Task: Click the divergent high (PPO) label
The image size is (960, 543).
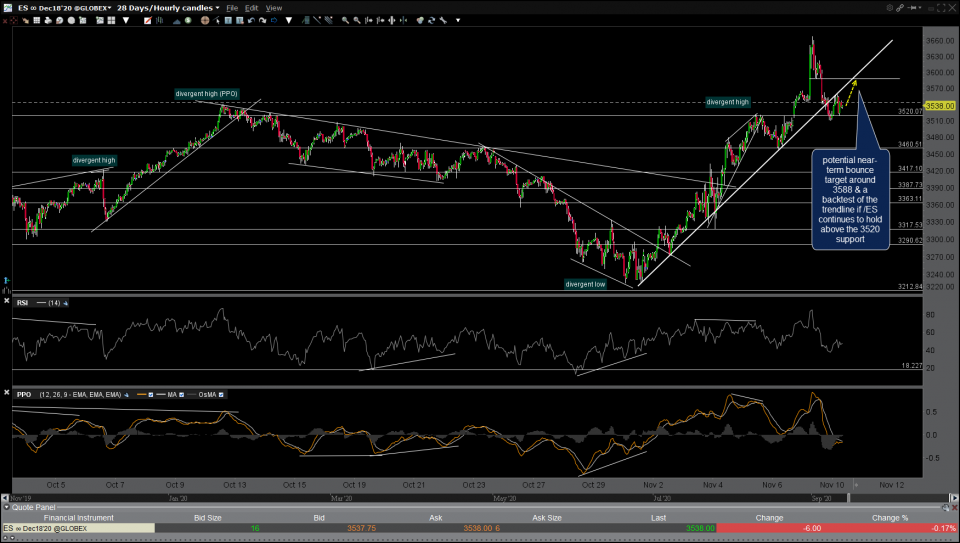Action: click(x=206, y=94)
